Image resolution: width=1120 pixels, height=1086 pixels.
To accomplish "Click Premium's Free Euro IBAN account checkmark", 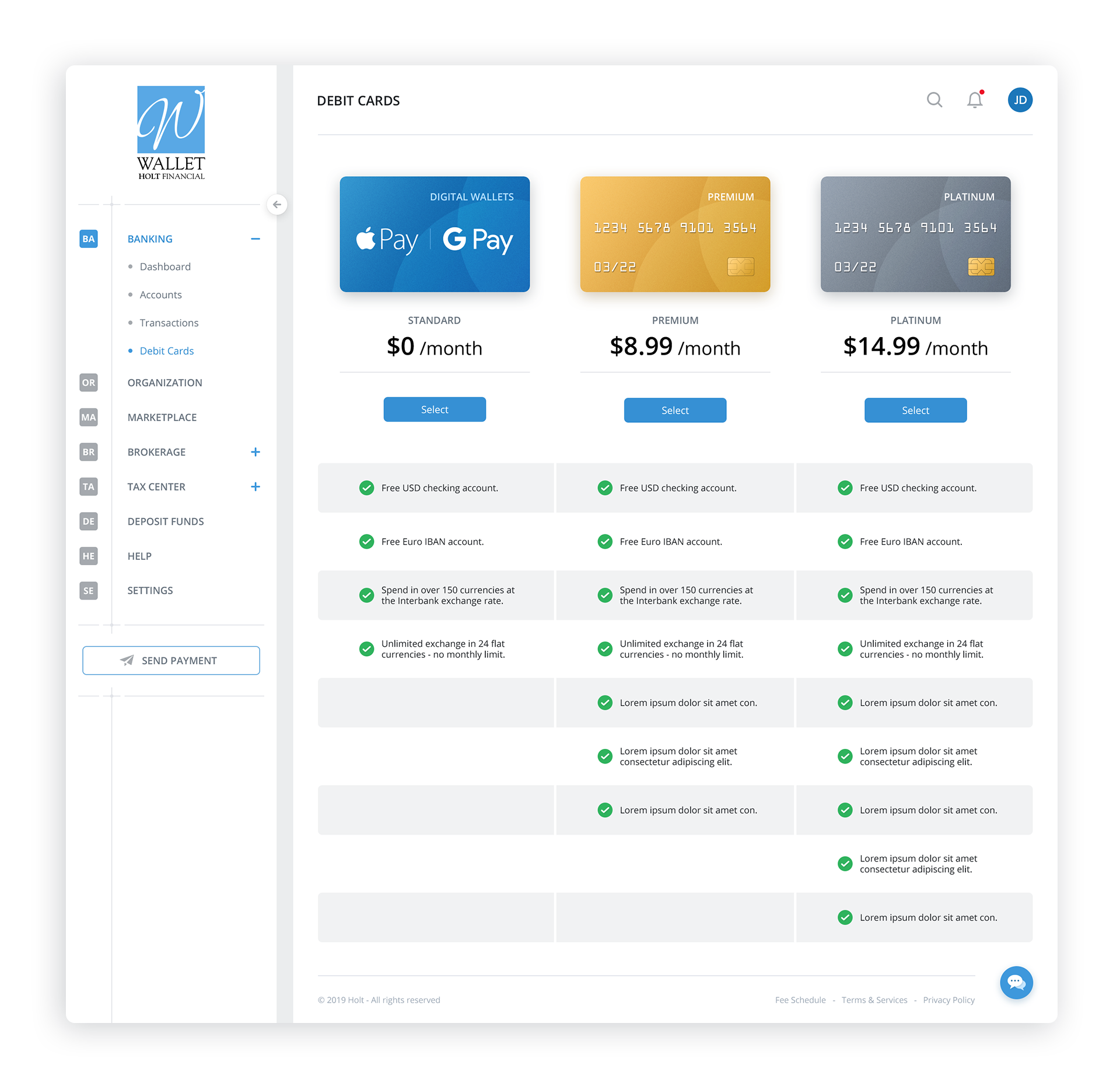I will (x=605, y=542).
